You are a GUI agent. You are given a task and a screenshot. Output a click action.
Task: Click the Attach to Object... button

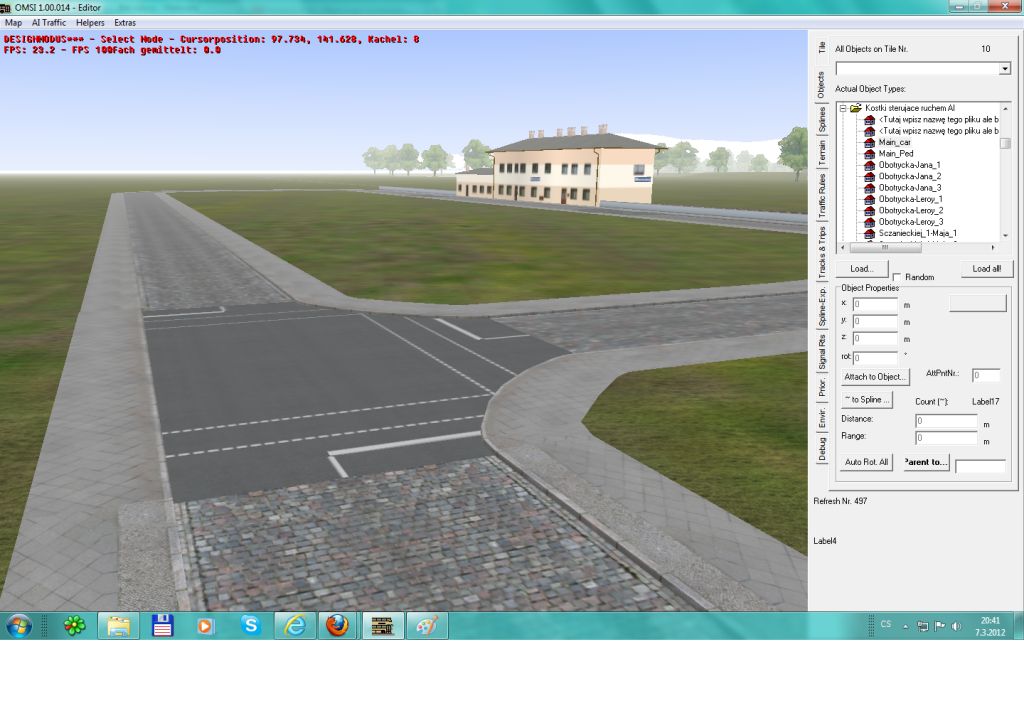[875, 377]
